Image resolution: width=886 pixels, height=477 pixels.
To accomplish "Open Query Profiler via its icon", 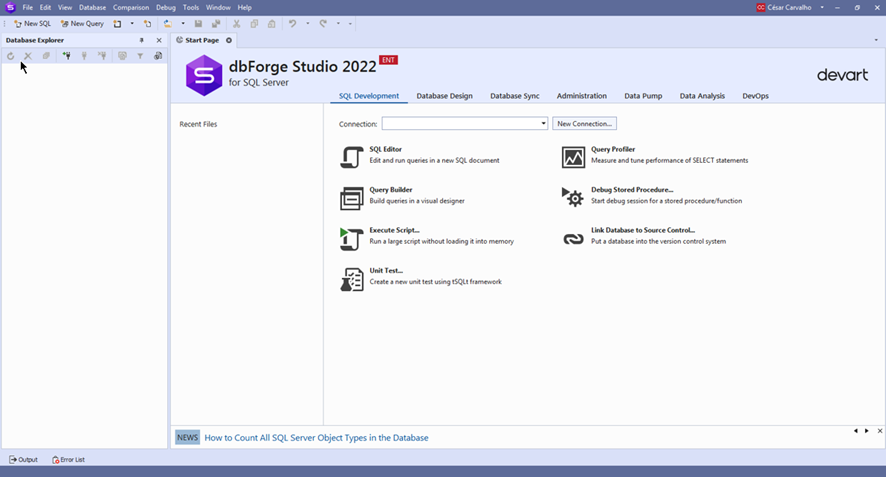I will click(x=573, y=157).
